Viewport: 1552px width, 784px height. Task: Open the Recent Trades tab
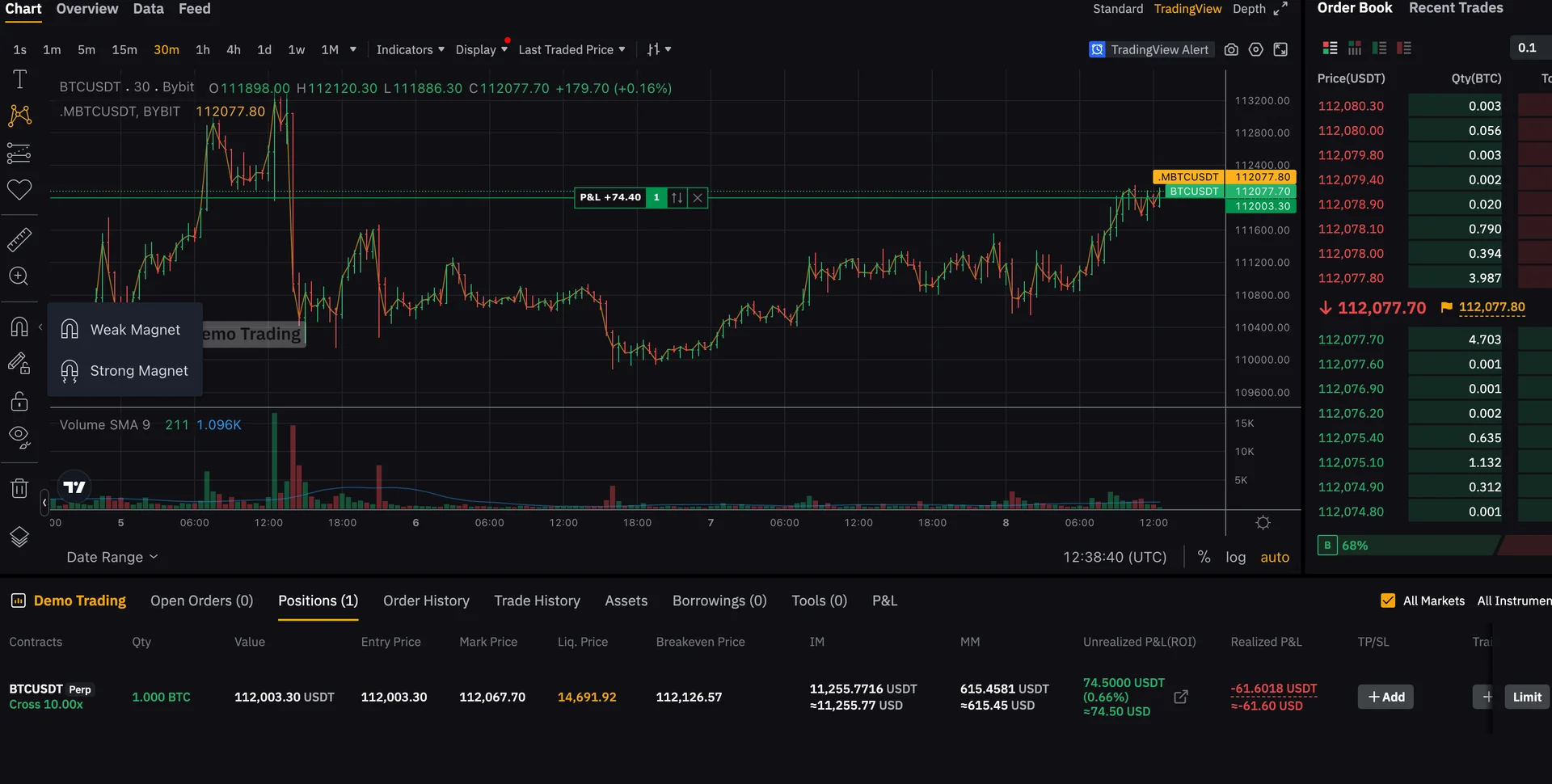(1456, 8)
